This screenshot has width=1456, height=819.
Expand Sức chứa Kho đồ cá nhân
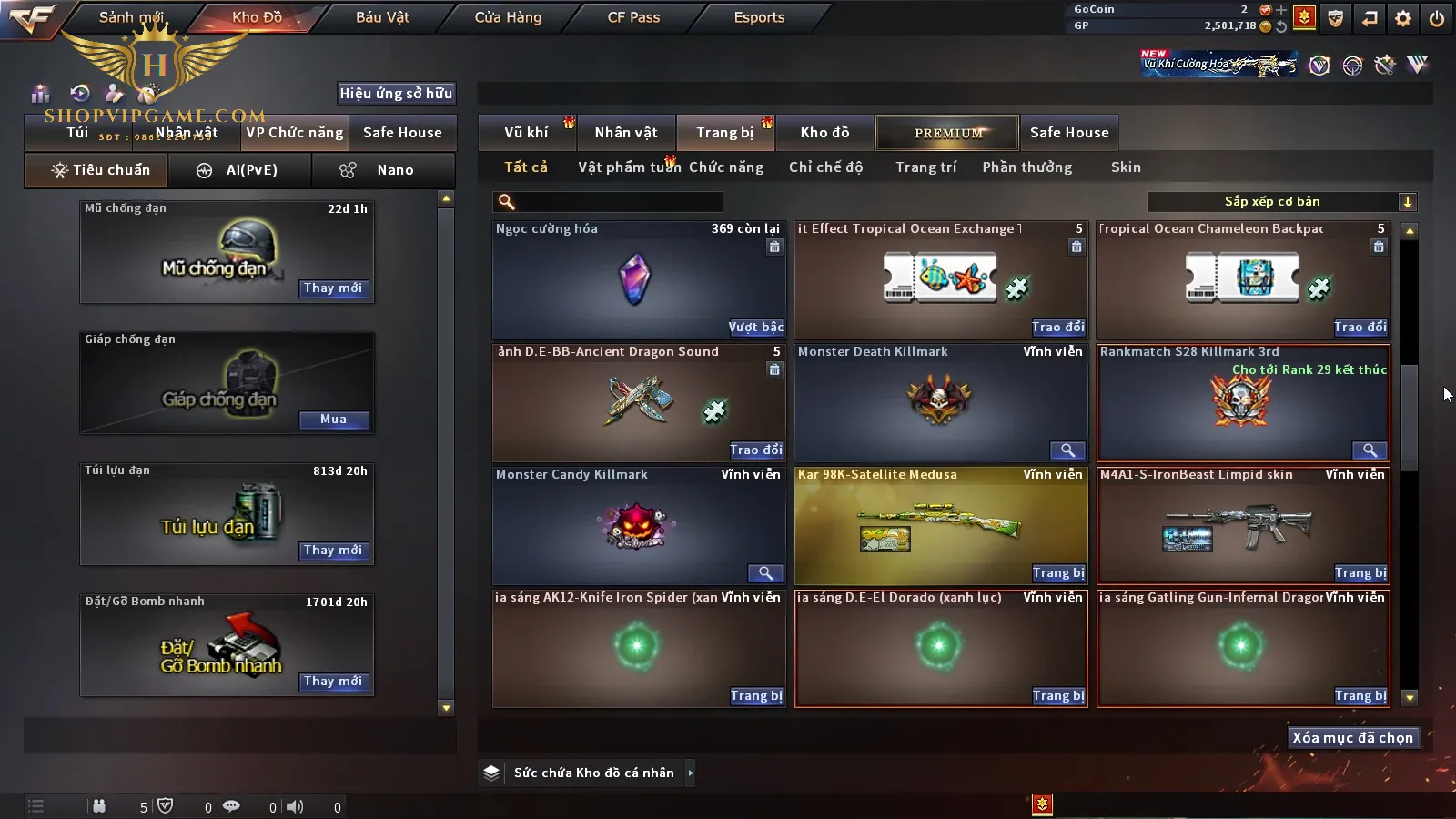coord(690,773)
